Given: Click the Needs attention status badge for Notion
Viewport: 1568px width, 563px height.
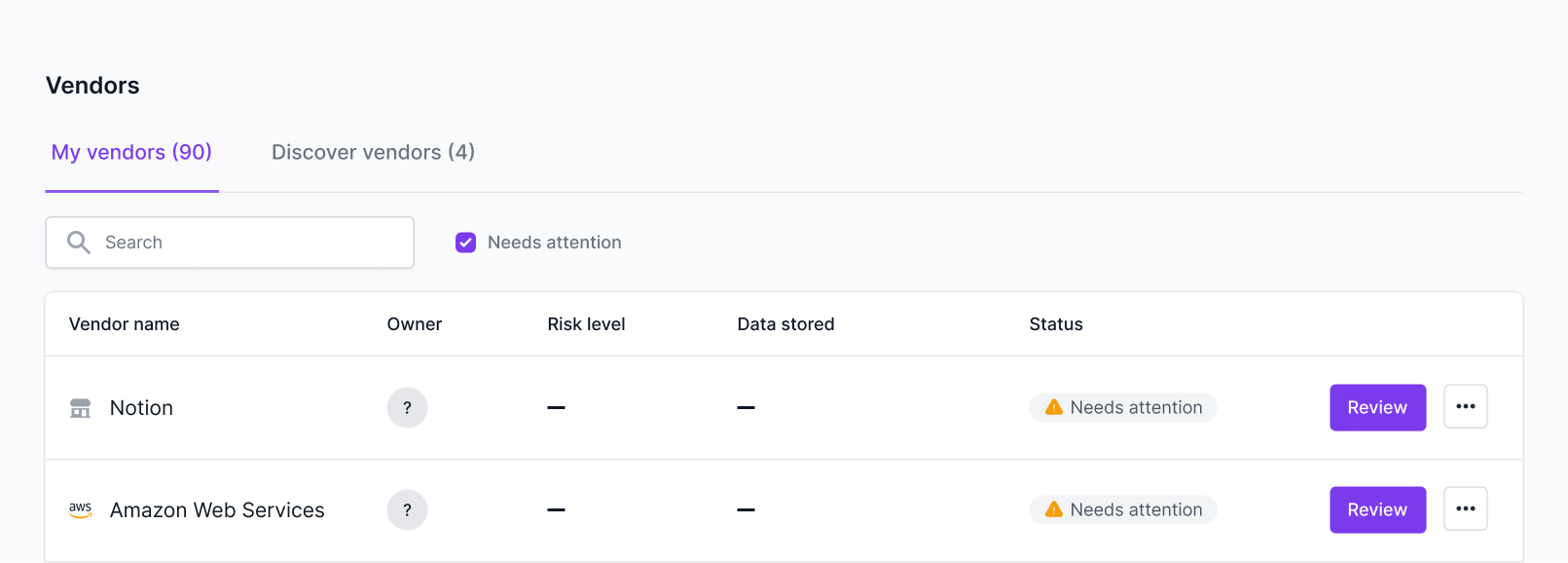Looking at the screenshot, I should [1123, 407].
